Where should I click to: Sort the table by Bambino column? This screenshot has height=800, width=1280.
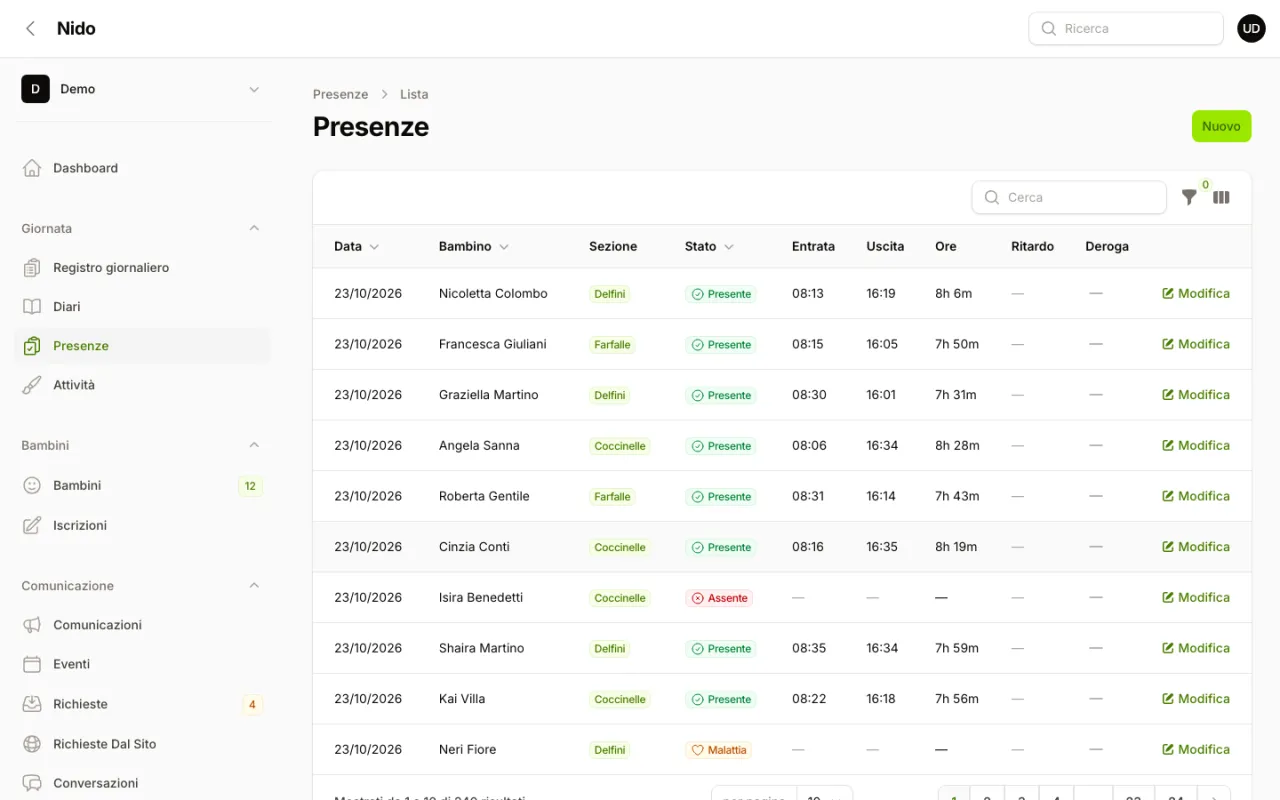[x=474, y=246]
